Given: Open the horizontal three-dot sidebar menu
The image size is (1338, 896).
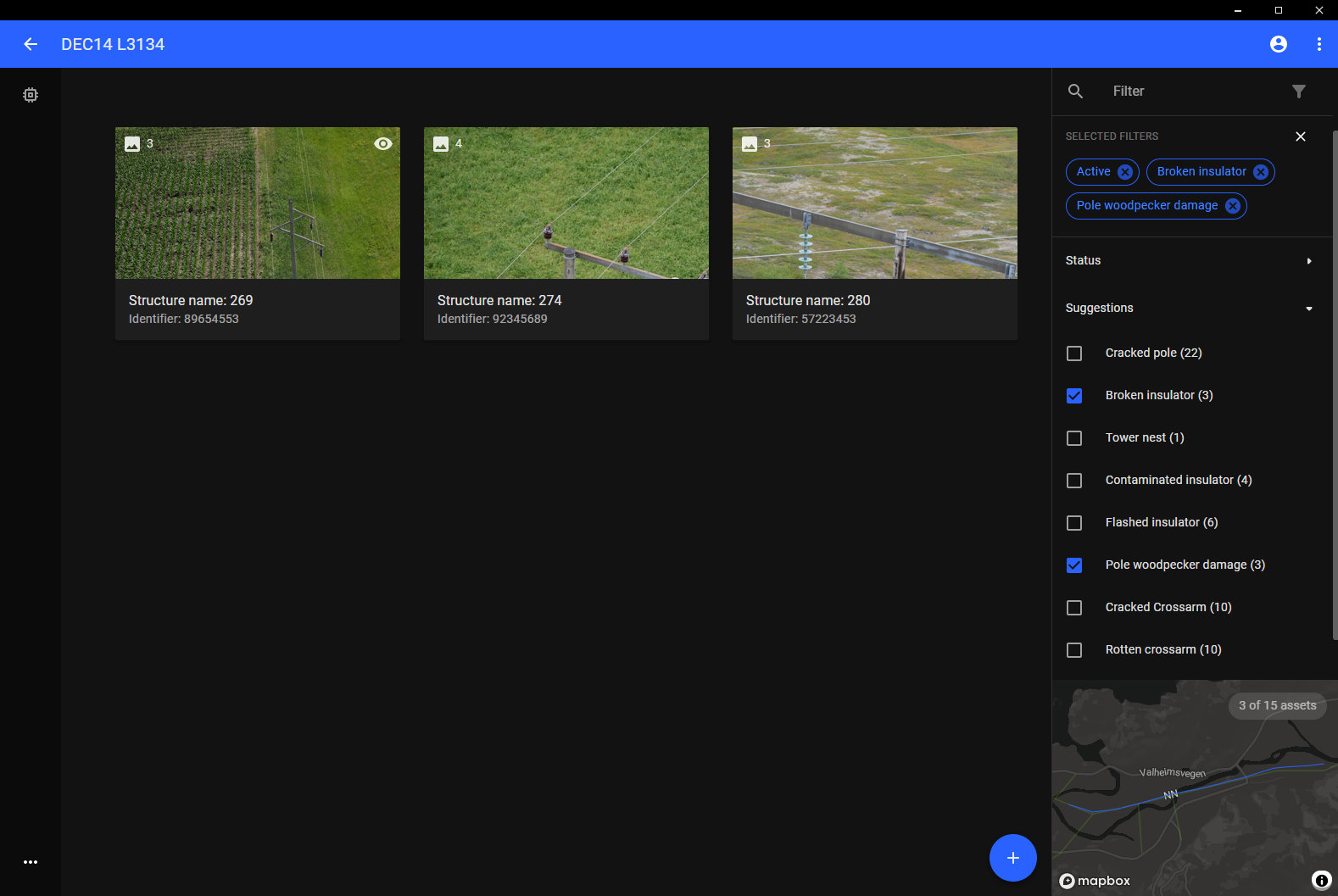Looking at the screenshot, I should 31,862.
